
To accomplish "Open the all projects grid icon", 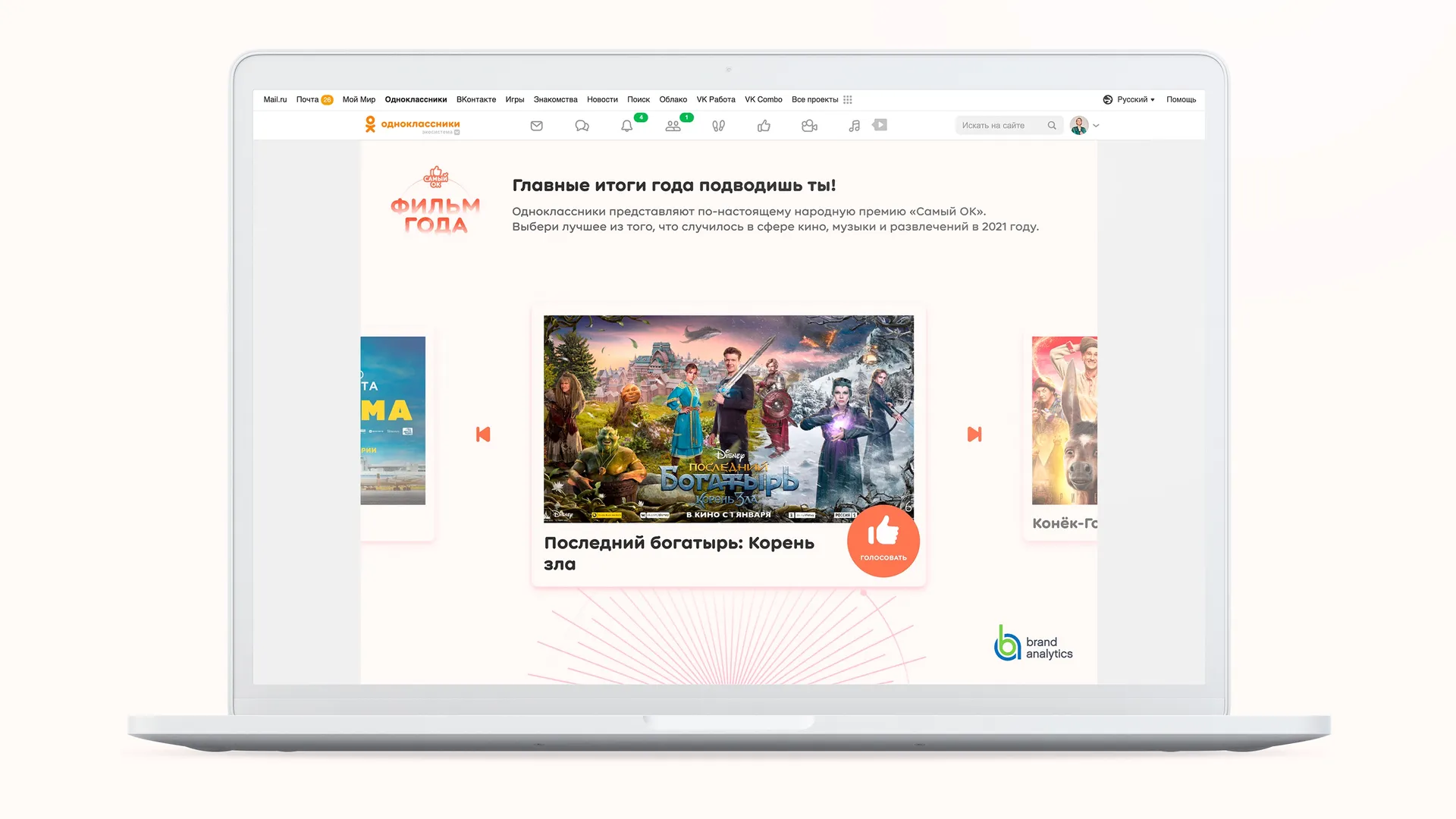I will (848, 99).
